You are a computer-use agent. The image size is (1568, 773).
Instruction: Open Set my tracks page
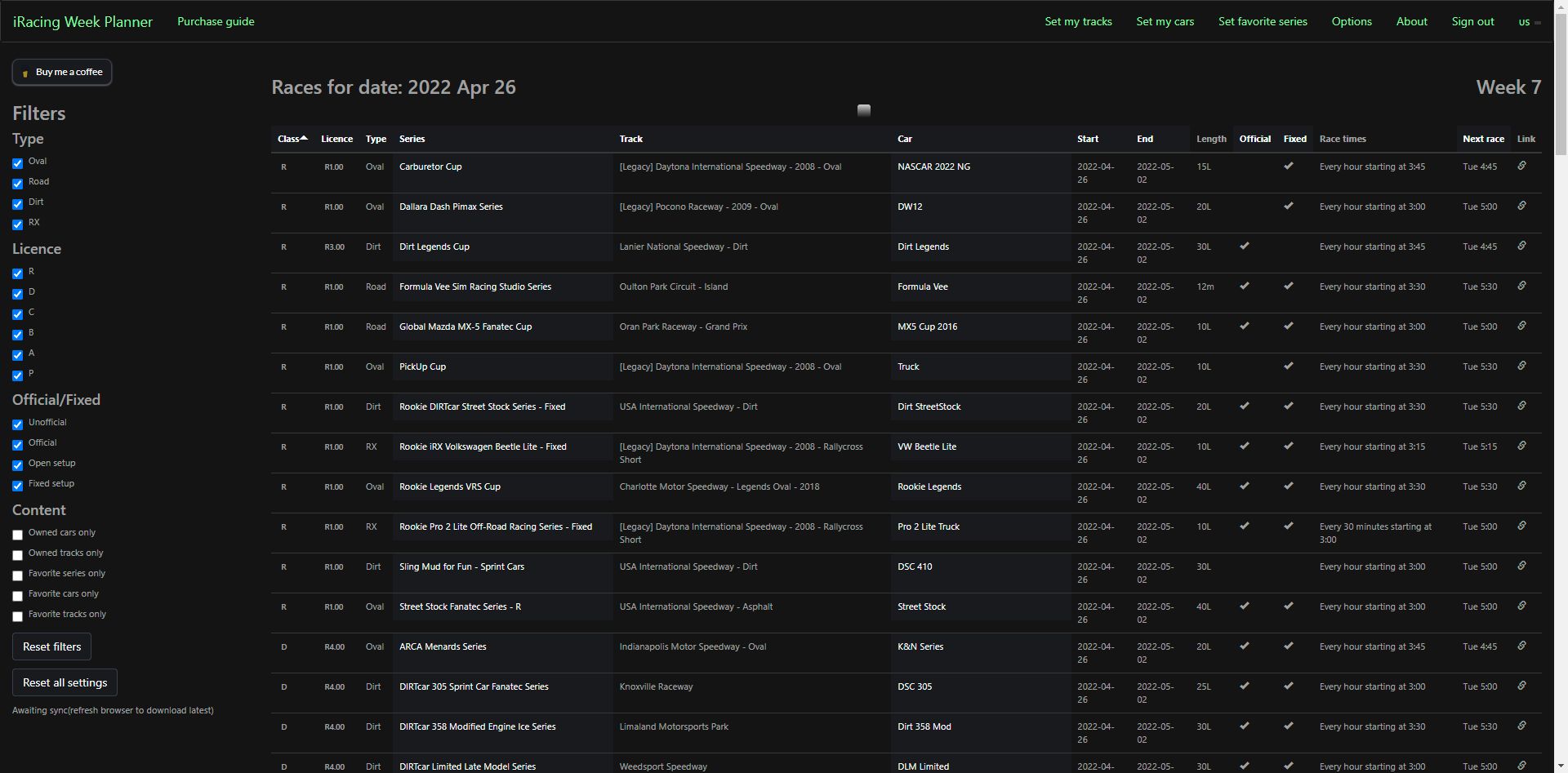tap(1078, 22)
